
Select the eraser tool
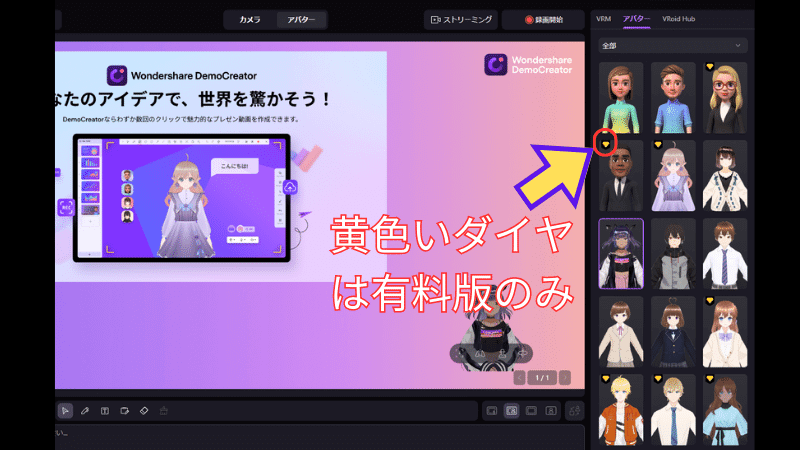point(144,411)
